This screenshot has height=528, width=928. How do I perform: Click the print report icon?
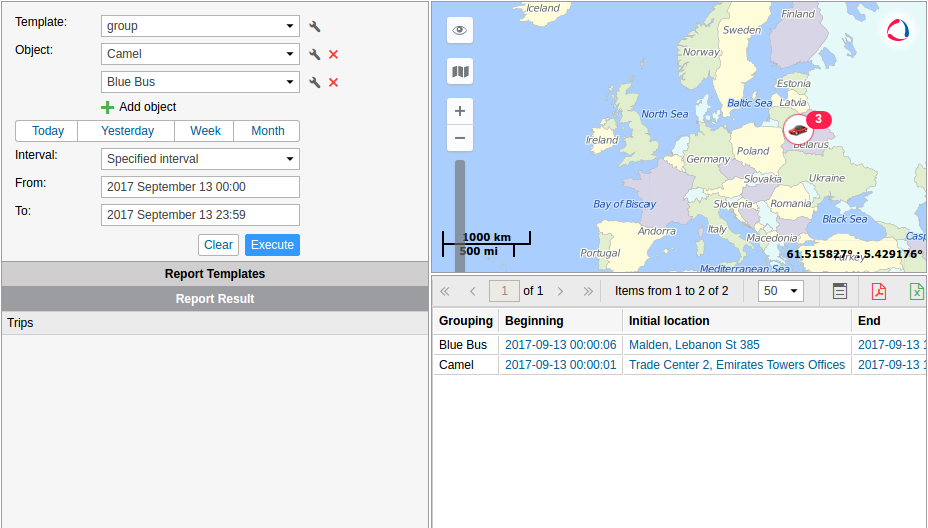[x=840, y=291]
